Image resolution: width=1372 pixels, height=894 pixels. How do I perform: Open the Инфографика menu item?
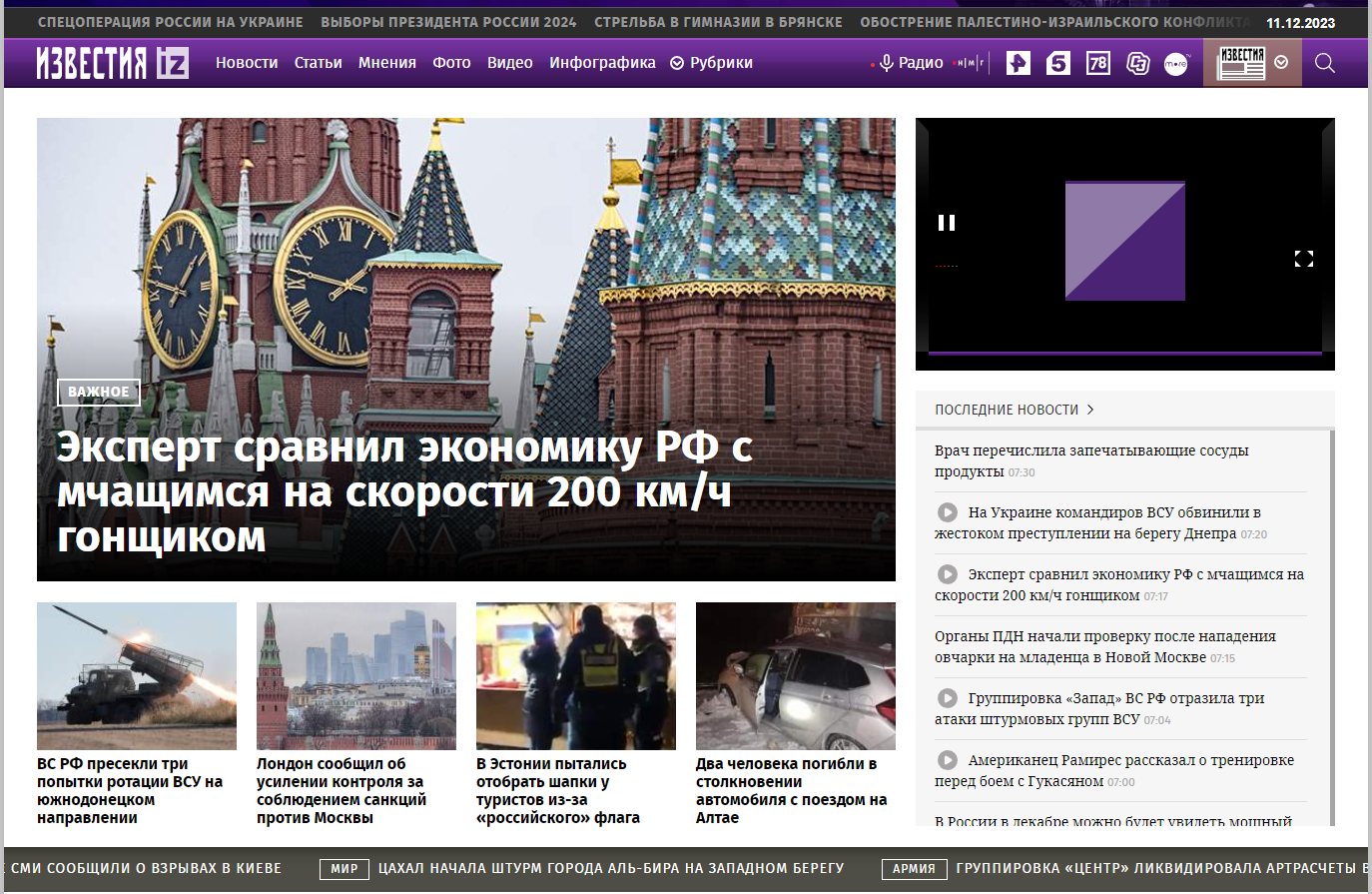click(x=602, y=63)
